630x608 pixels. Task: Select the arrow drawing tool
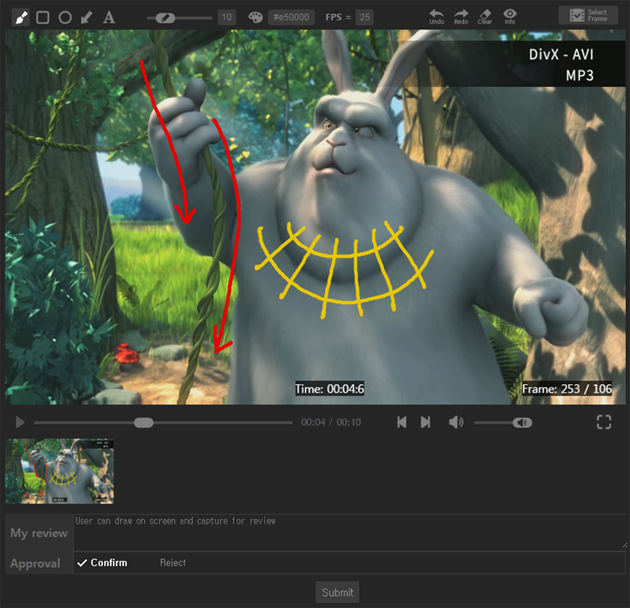[x=87, y=17]
